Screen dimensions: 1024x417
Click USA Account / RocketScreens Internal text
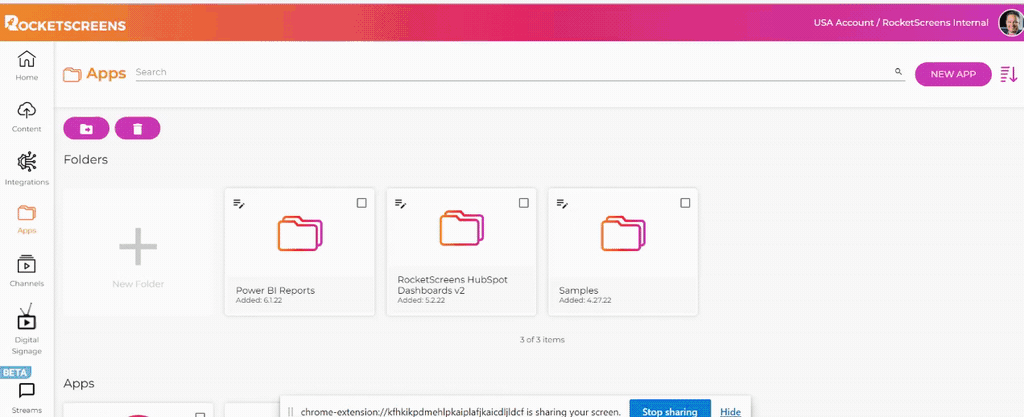pyautogui.click(x=901, y=23)
